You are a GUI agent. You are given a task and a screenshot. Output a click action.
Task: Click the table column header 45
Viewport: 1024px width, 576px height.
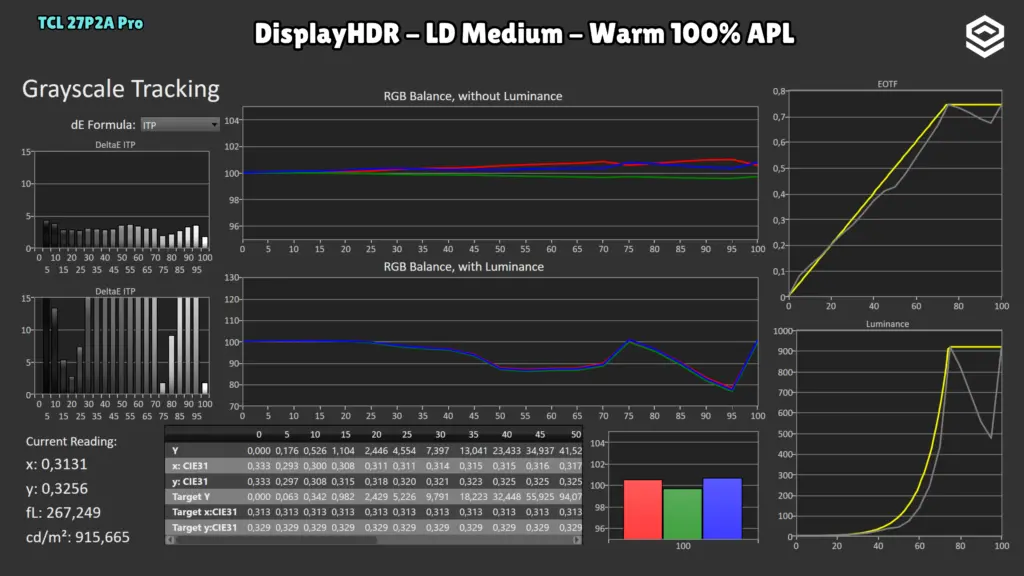click(539, 434)
